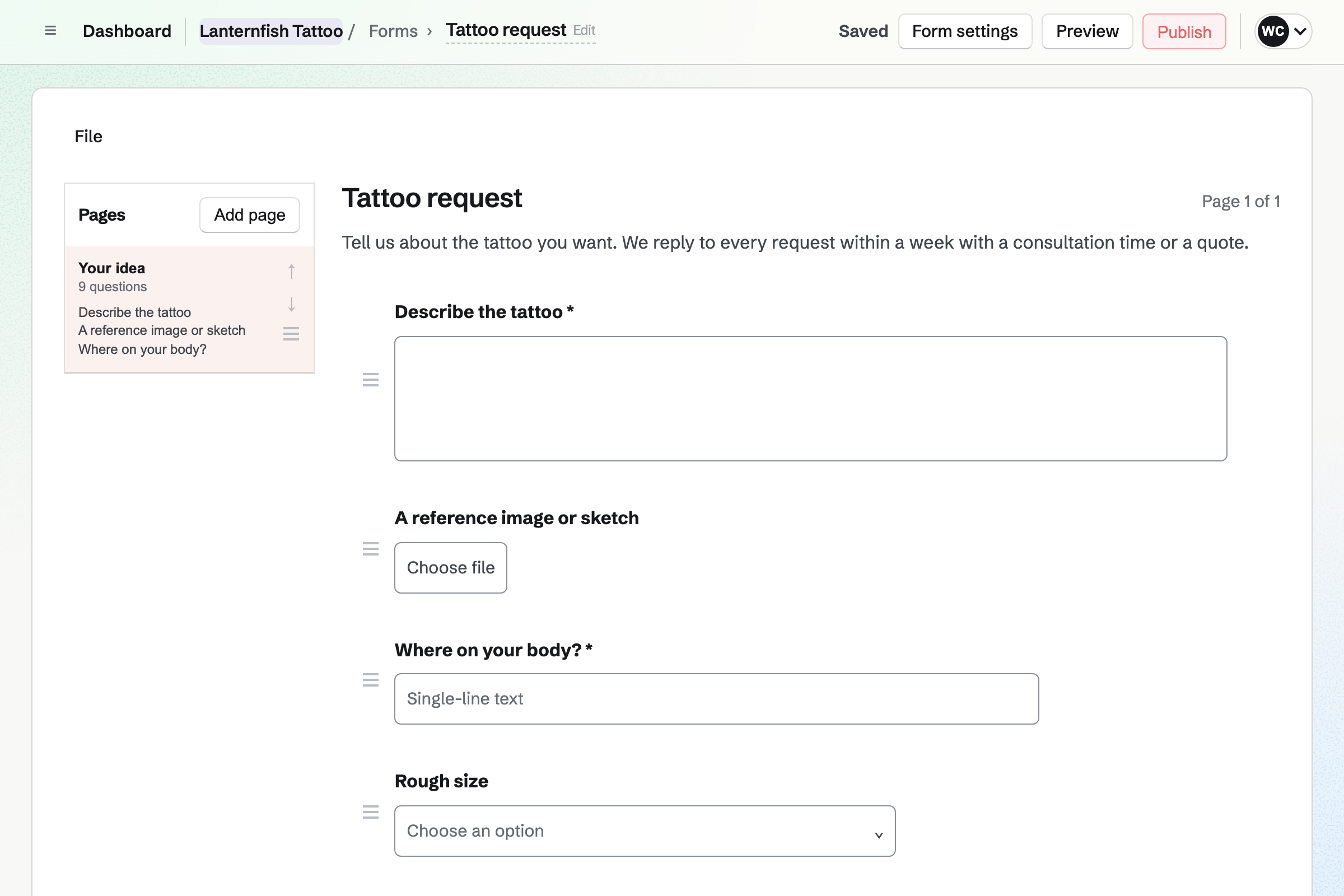Click drag handle beside Describe the tattoo
This screenshot has width=1344, height=896.
tap(371, 380)
